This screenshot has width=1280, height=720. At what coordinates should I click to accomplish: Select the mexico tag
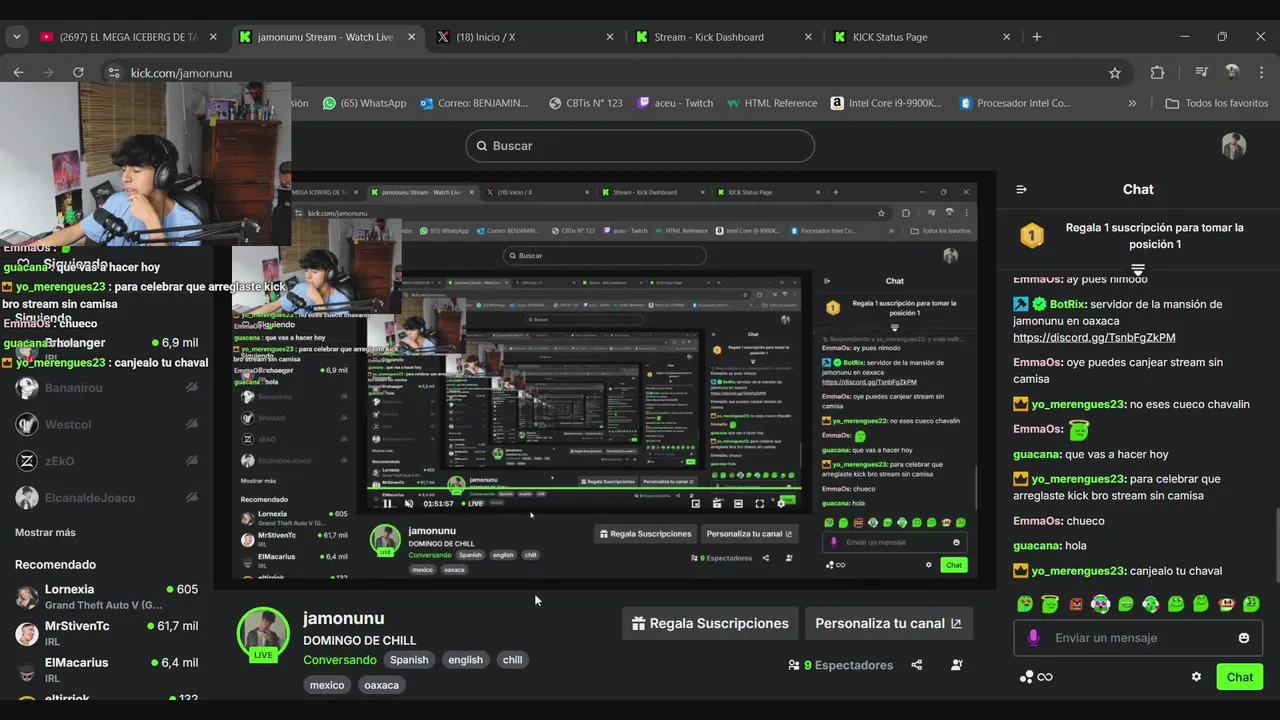[327, 685]
